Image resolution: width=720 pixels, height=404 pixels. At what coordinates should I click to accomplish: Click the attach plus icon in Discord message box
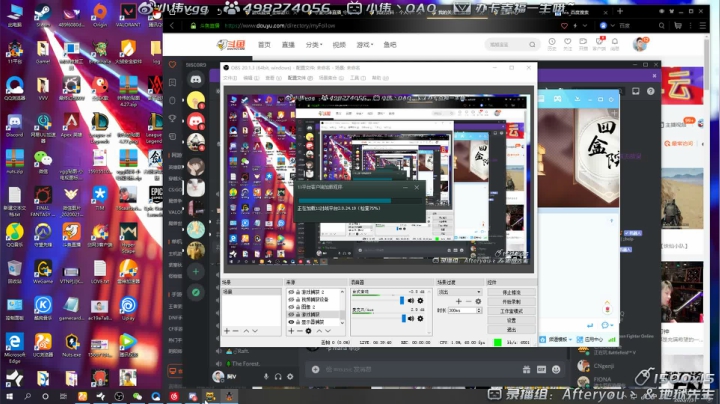(315, 369)
